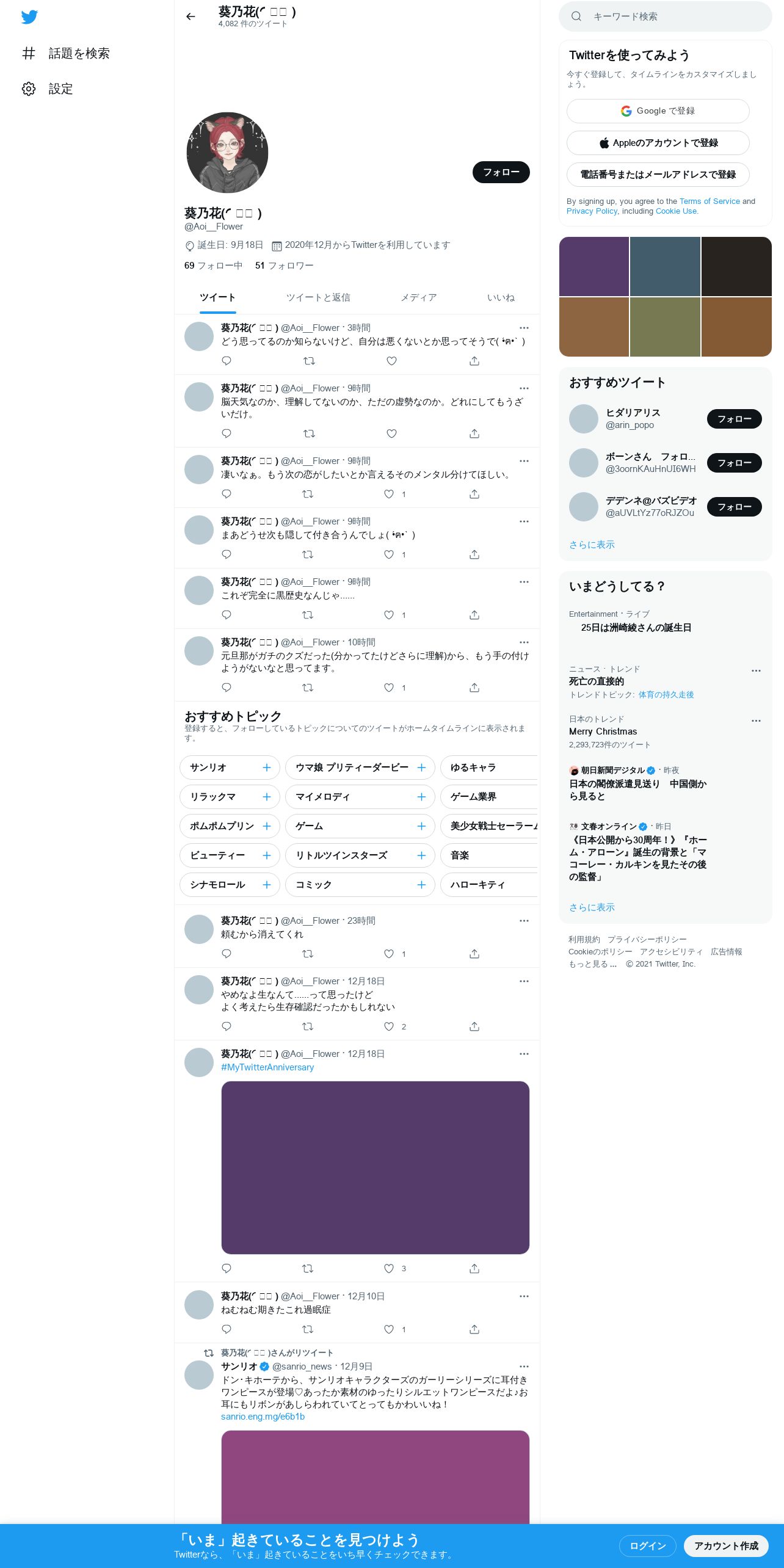Add シナモロール topic with plus icon
The height and width of the screenshot is (1568, 784).
click(x=267, y=885)
